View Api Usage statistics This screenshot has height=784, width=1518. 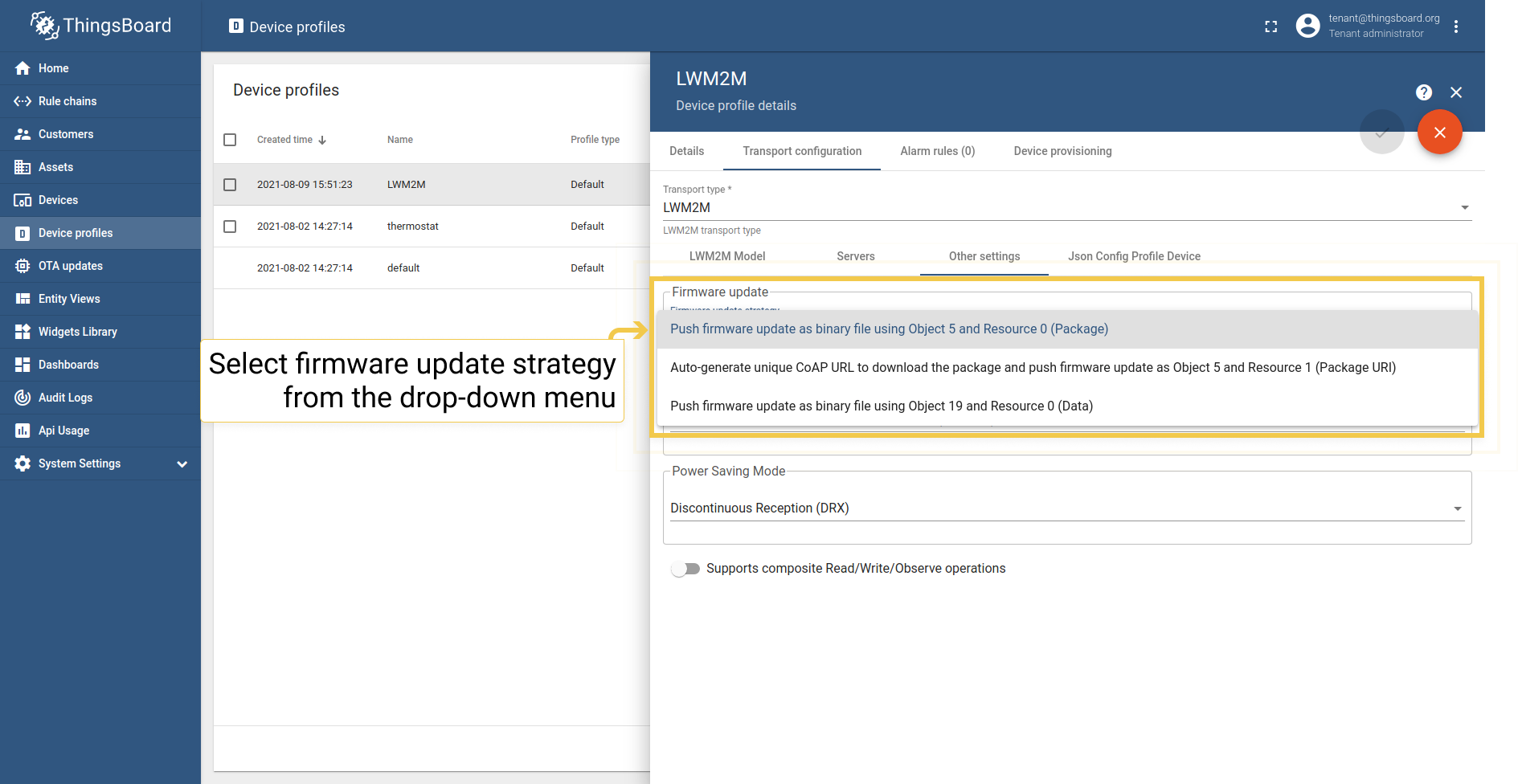click(65, 430)
